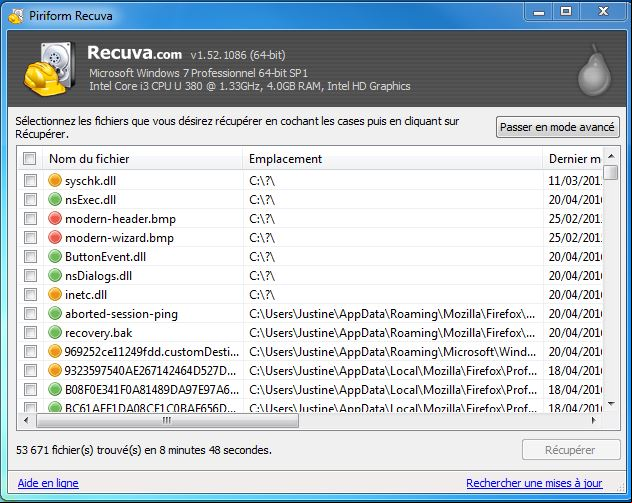Click orange status dot for syschk.dll
The image size is (632, 503).
click(x=55, y=180)
